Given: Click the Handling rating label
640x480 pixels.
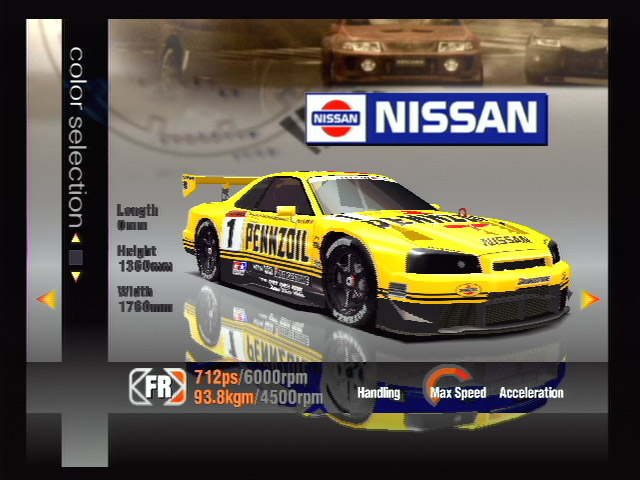Looking at the screenshot, I should pyautogui.click(x=379, y=393).
